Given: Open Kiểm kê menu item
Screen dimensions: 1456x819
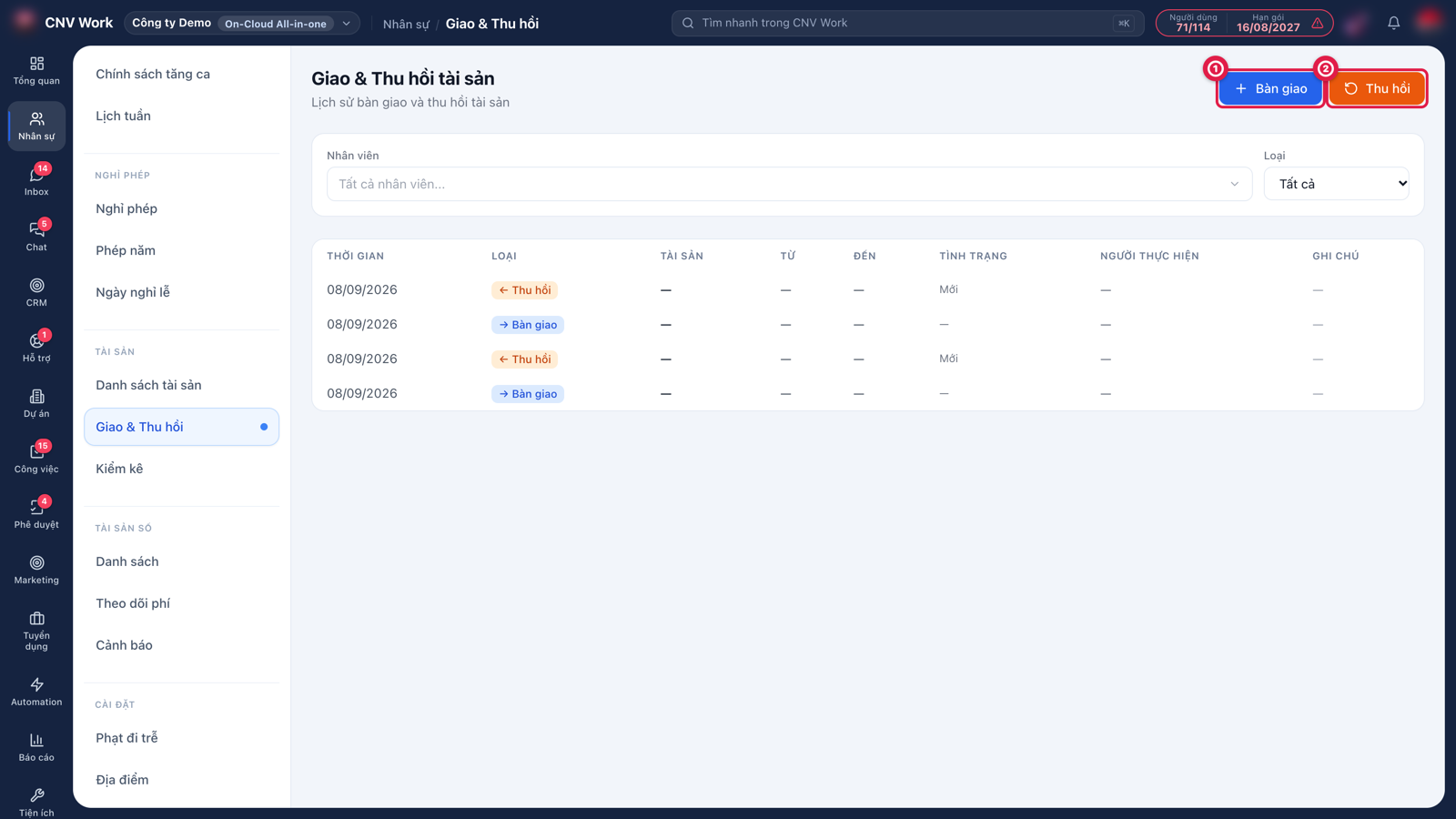Looking at the screenshot, I should coord(119,469).
